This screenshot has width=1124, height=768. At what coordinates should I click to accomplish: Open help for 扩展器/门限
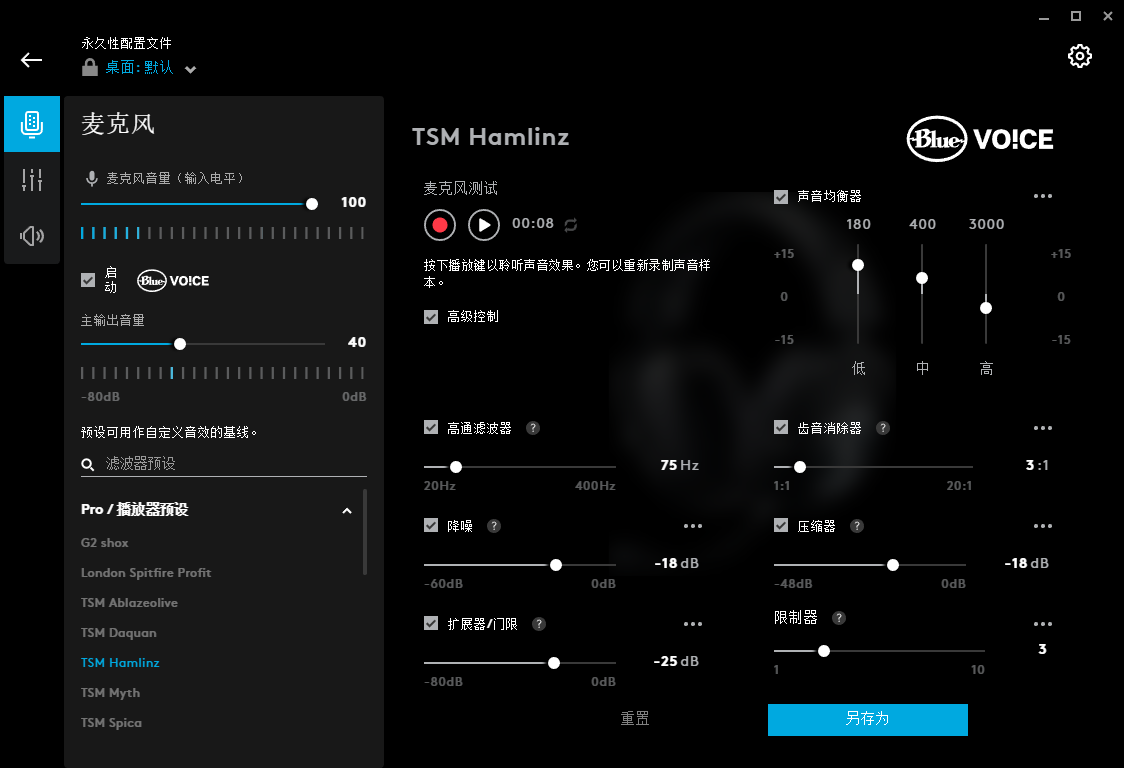click(x=539, y=624)
